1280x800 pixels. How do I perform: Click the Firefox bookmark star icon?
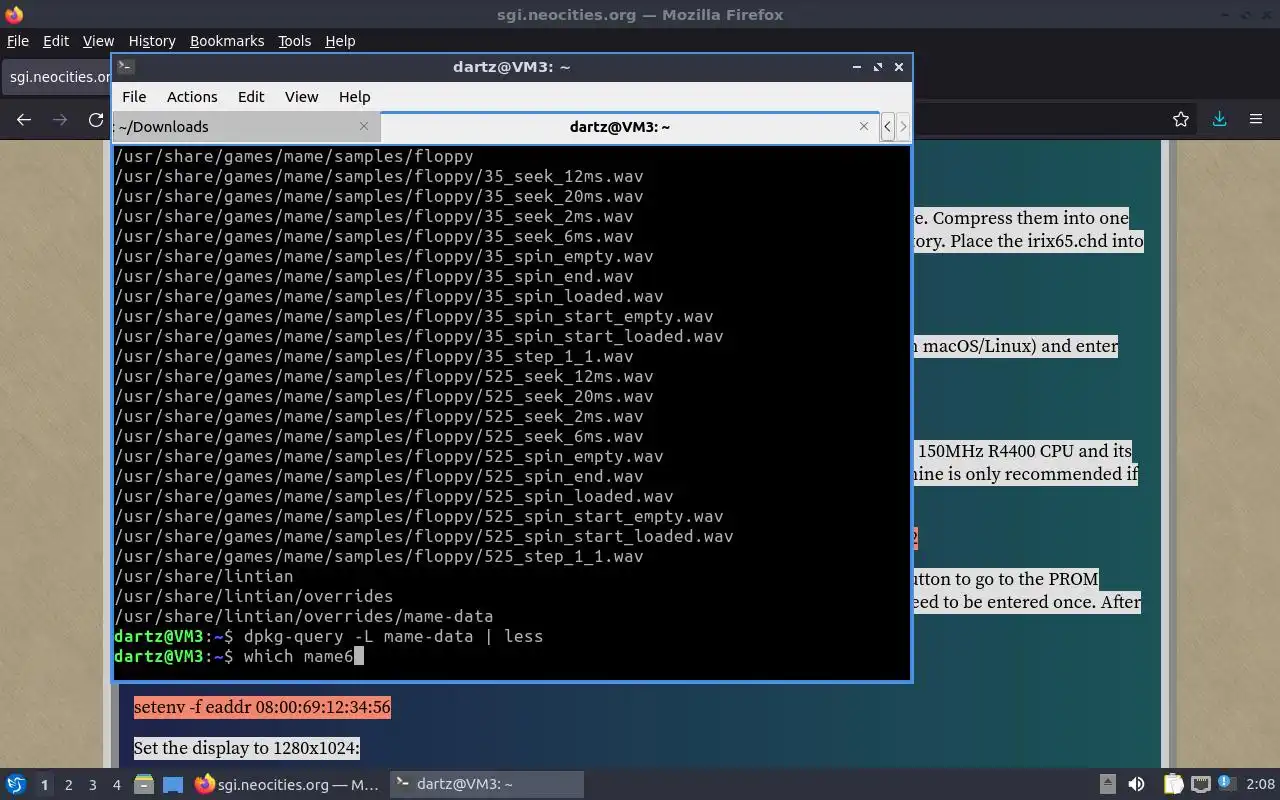point(1181,119)
